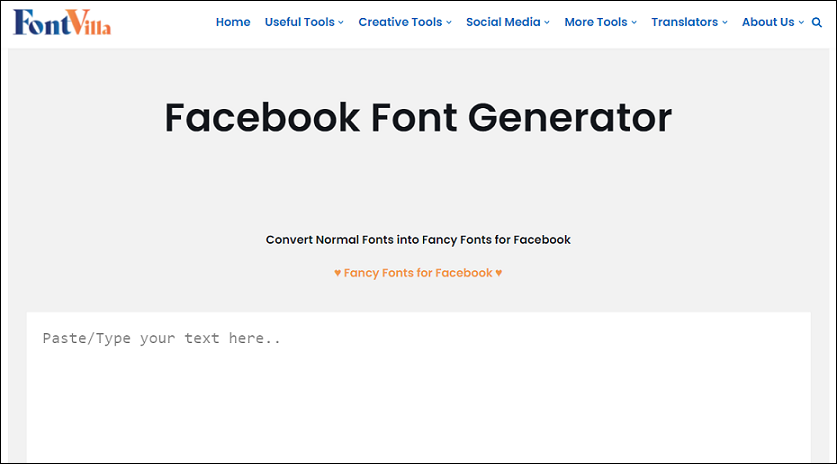Expand the Translators chevron arrow
The image size is (837, 464).
click(725, 22)
